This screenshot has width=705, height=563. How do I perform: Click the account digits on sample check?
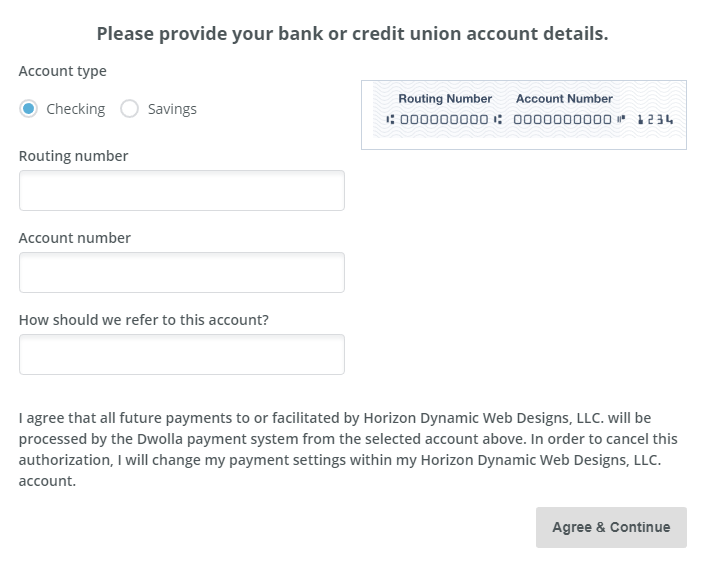click(x=561, y=120)
